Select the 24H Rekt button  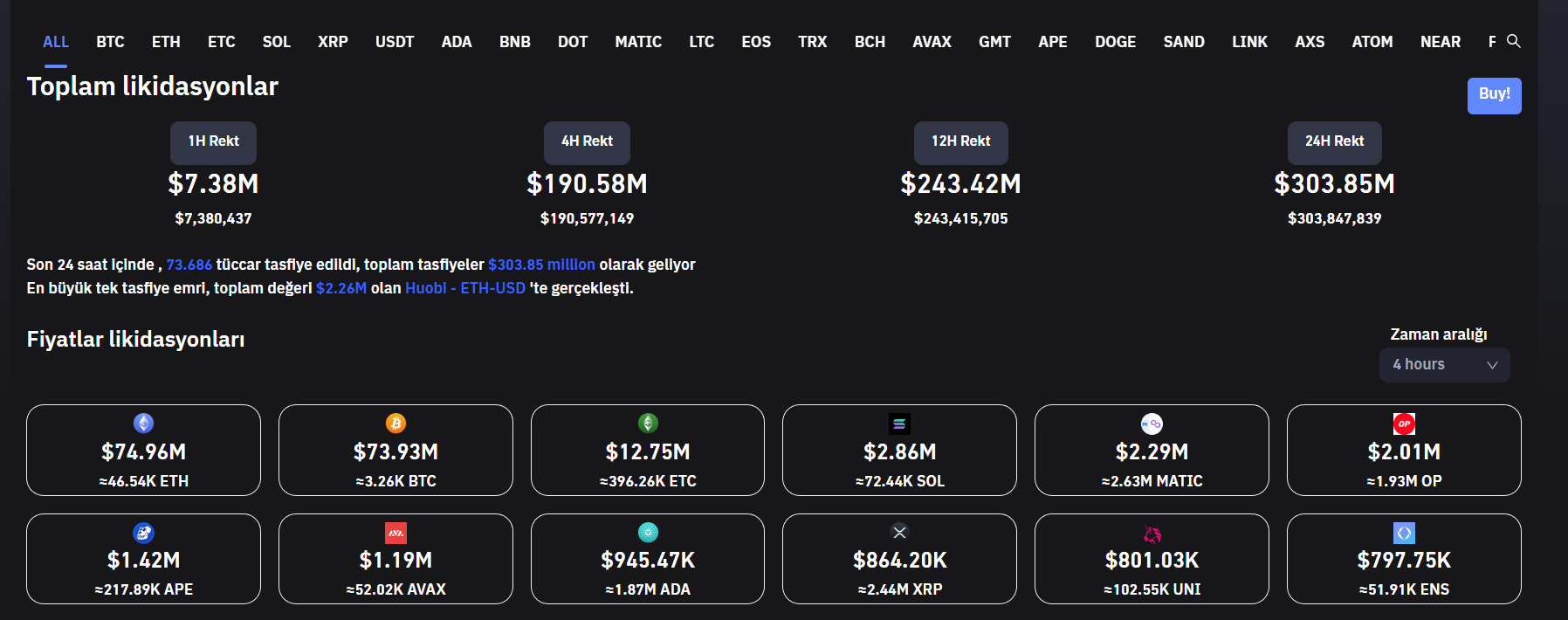1334,141
